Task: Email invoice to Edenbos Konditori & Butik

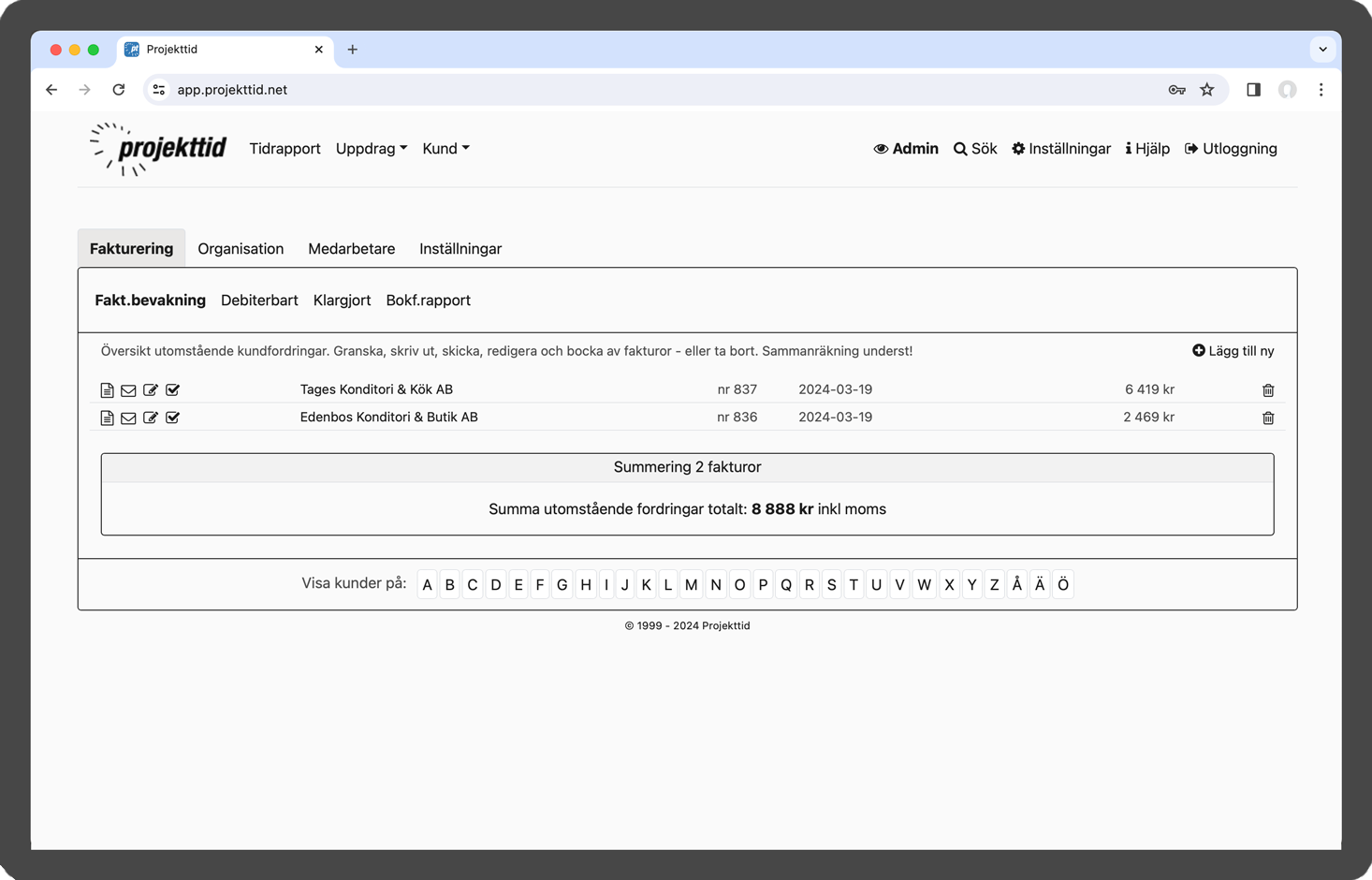Action: 128,418
